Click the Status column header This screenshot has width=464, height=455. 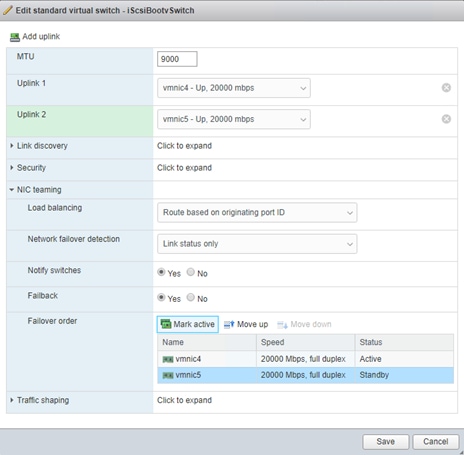[404, 342]
